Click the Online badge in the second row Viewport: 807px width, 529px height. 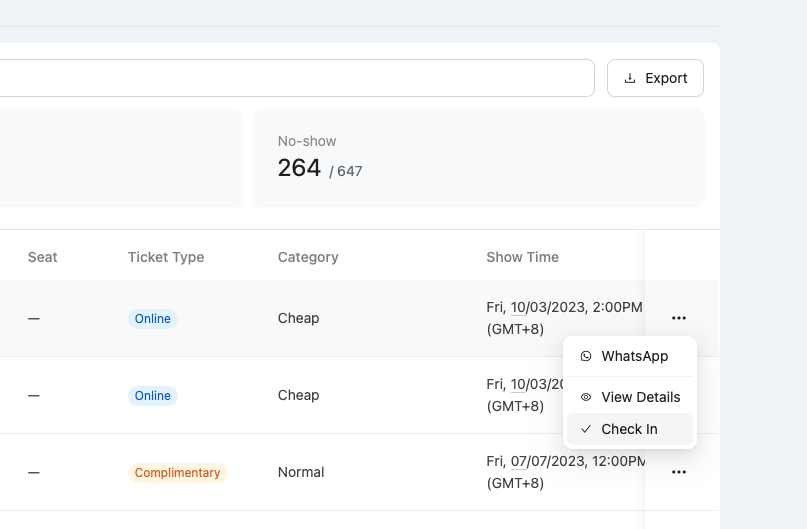pos(153,396)
